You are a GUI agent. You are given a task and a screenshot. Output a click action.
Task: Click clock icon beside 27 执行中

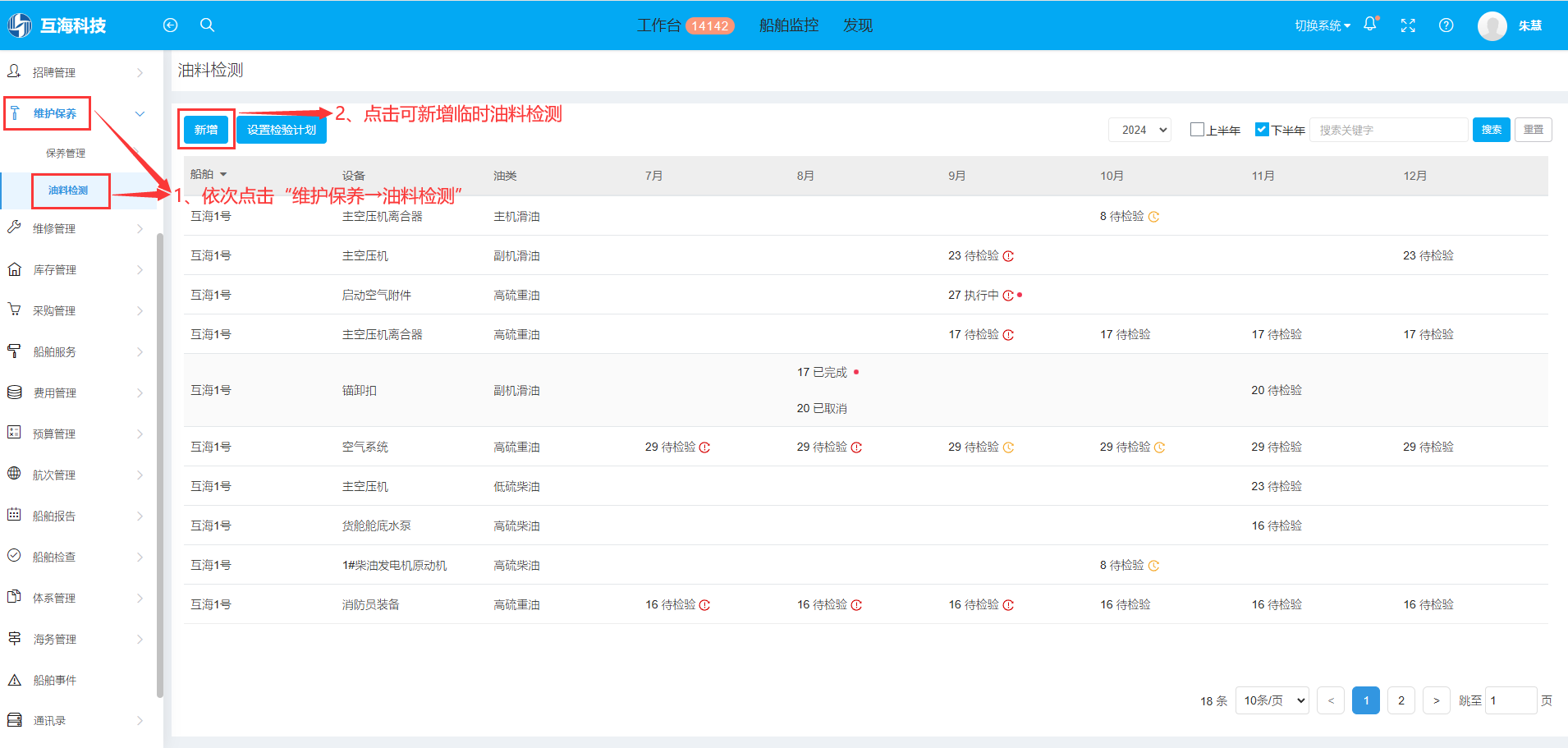click(1008, 296)
